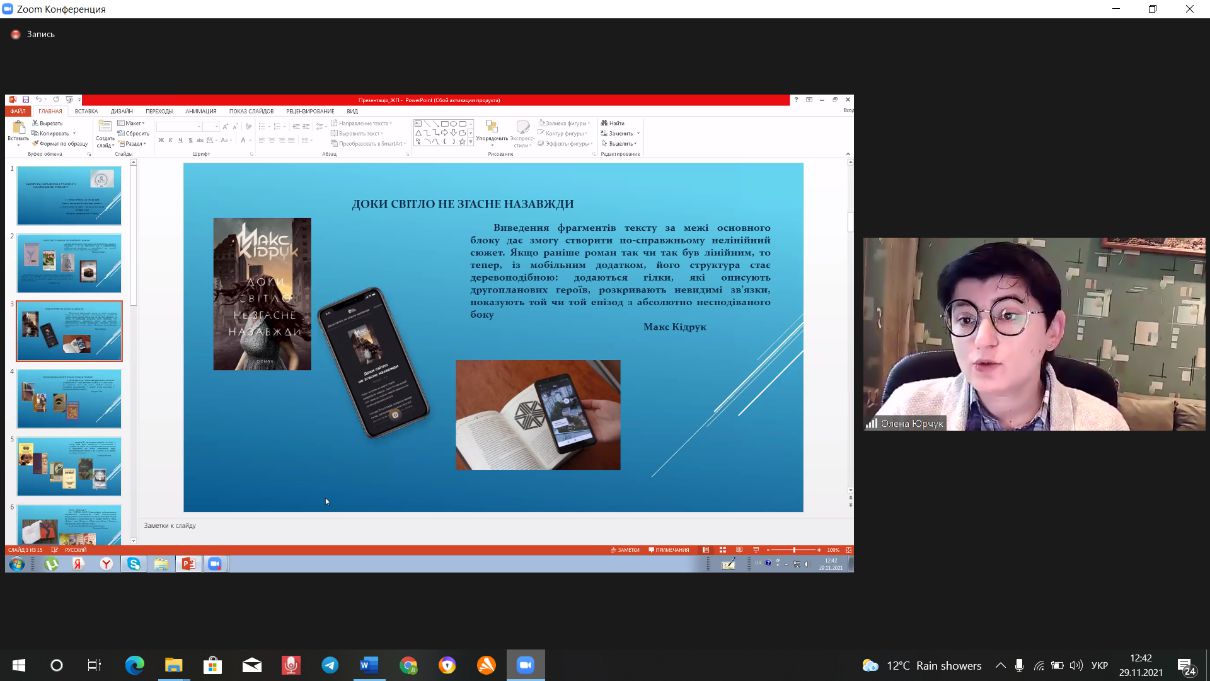Viewport: 1210px width, 681px height.
Task: Open Telegram from the Windows taskbar
Action: 329,665
